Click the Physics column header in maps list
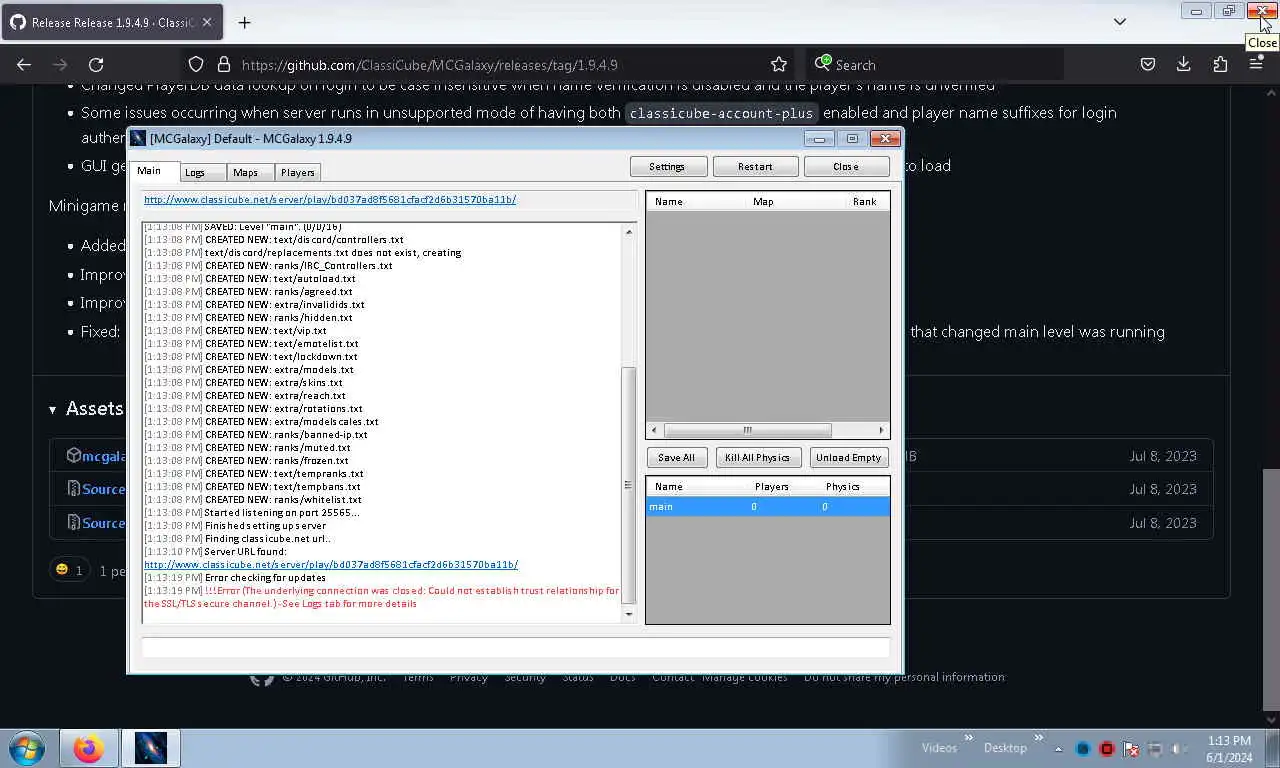Viewport: 1280px width, 768px height. point(843,487)
